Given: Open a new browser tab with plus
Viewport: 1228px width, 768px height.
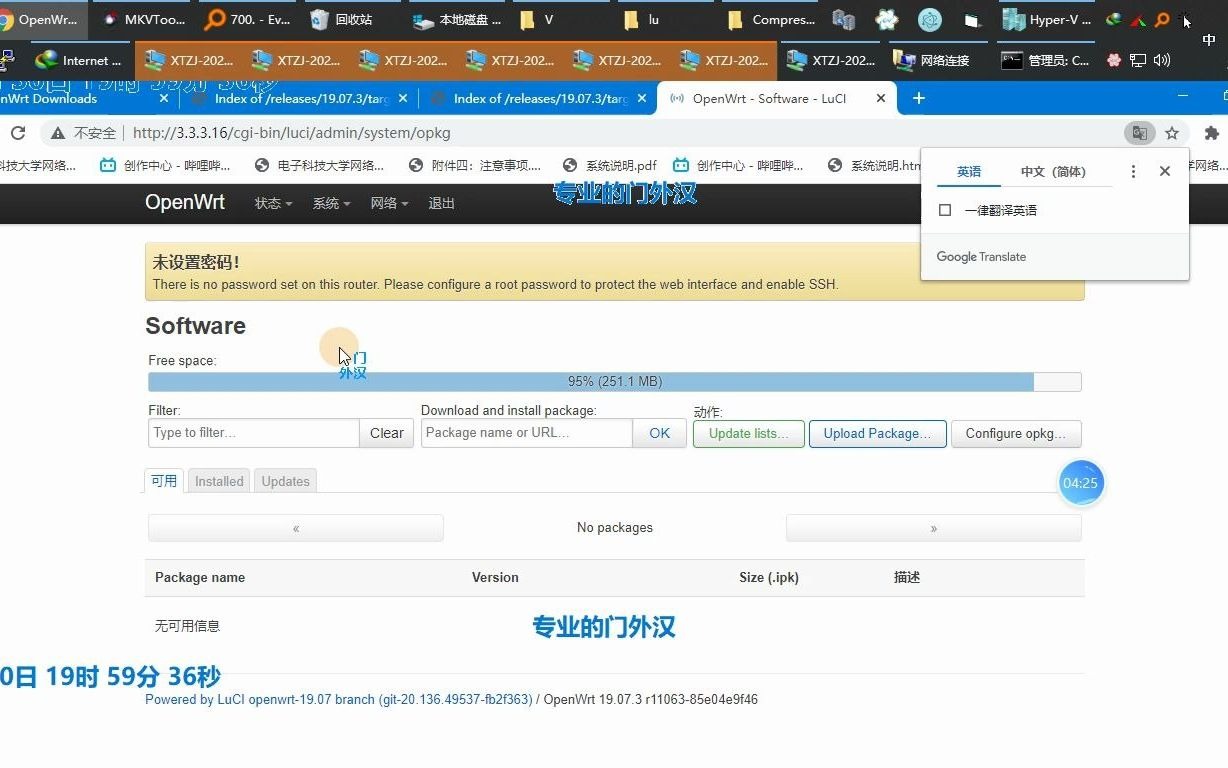Looking at the screenshot, I should pyautogui.click(x=919, y=98).
